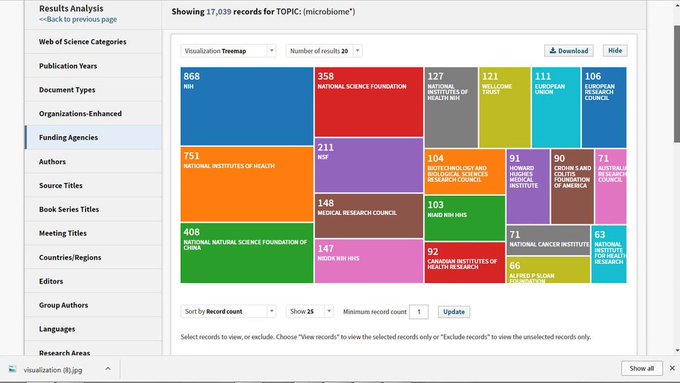Click the Minimum record count input field
This screenshot has width=680, height=383.
pos(418,311)
